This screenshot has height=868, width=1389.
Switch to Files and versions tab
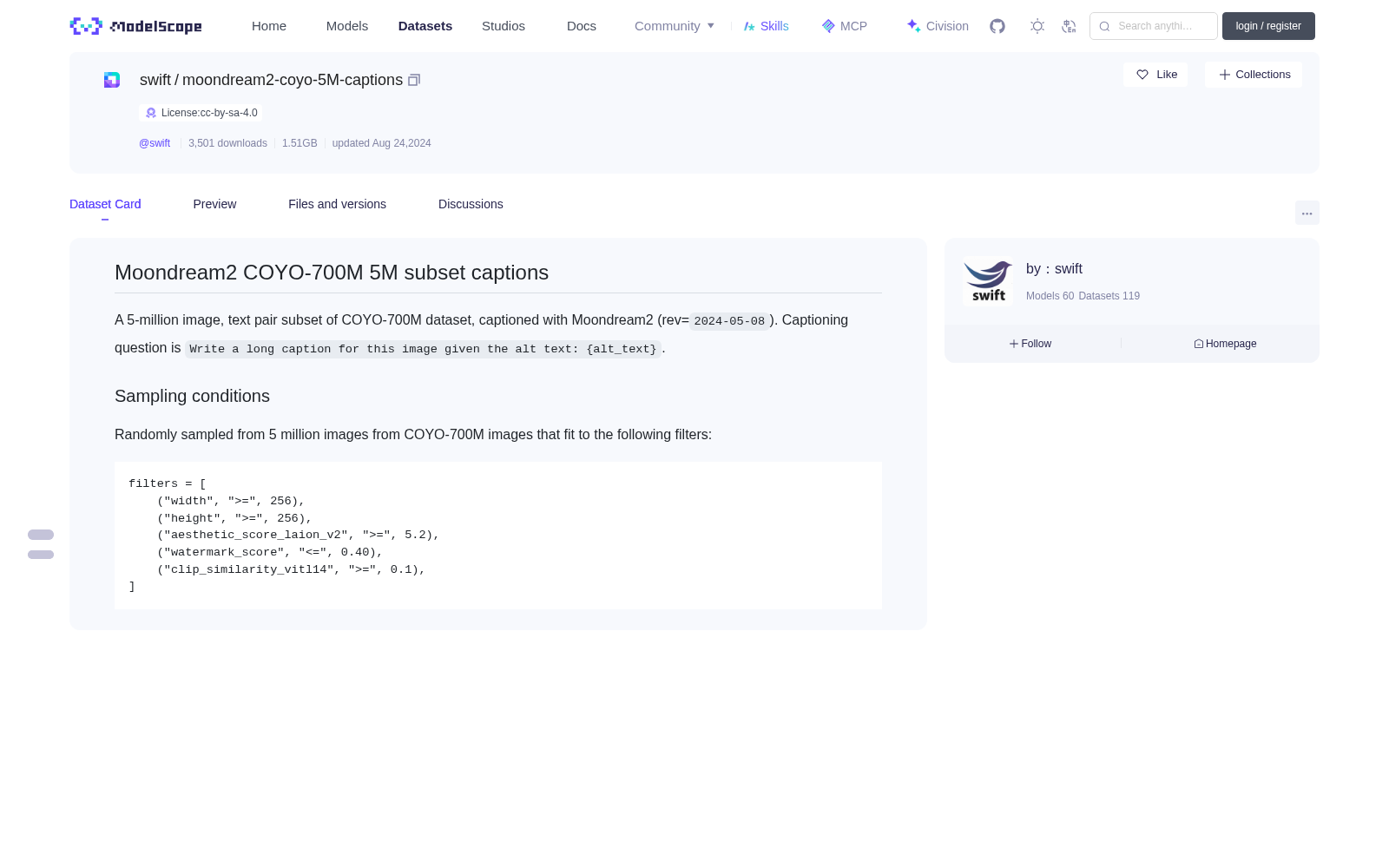pyautogui.click(x=337, y=204)
